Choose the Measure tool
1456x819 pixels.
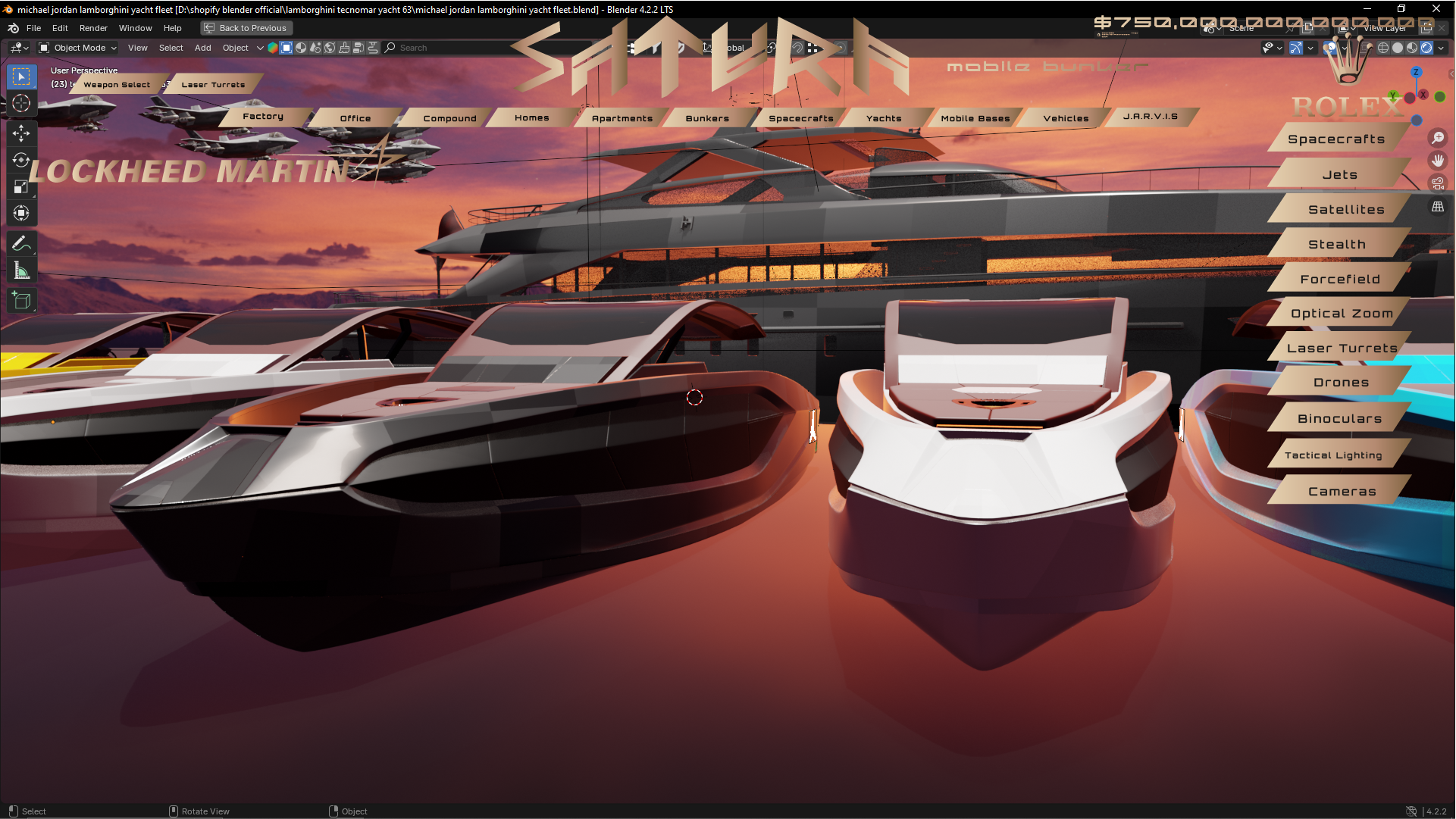(21, 270)
